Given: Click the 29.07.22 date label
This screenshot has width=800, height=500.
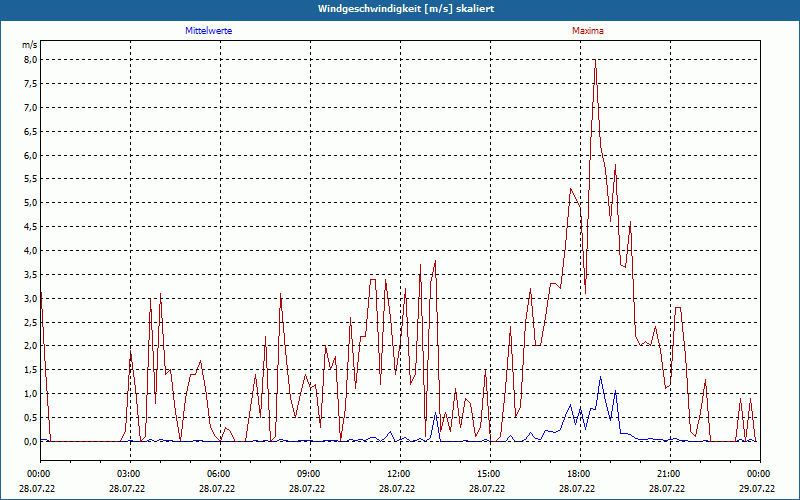Looking at the screenshot, I should pyautogui.click(x=759, y=488).
